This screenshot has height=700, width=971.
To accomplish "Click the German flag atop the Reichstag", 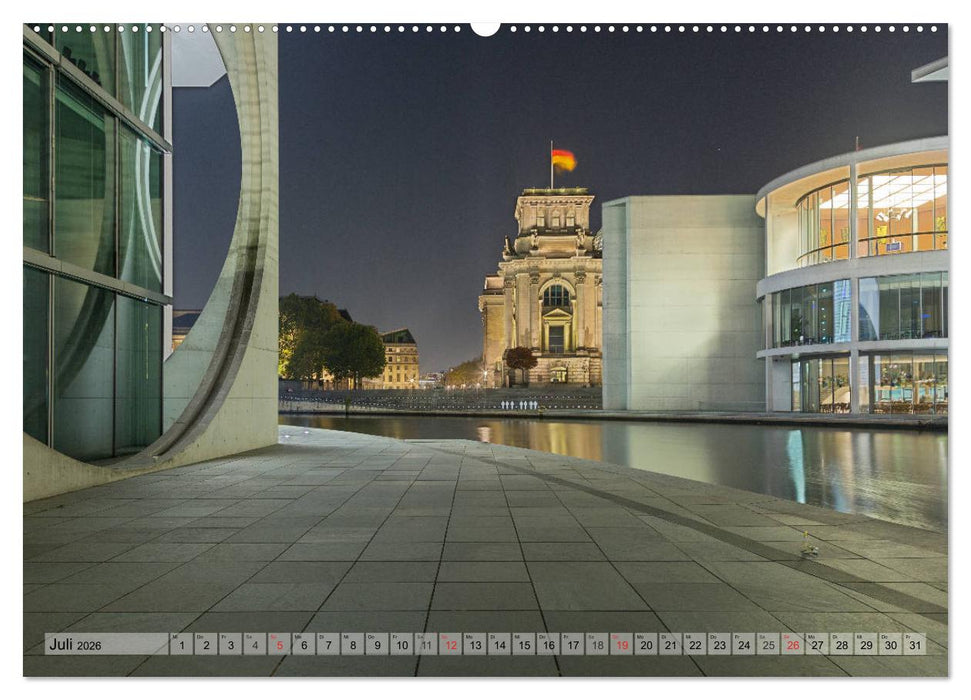I will coord(562,158).
